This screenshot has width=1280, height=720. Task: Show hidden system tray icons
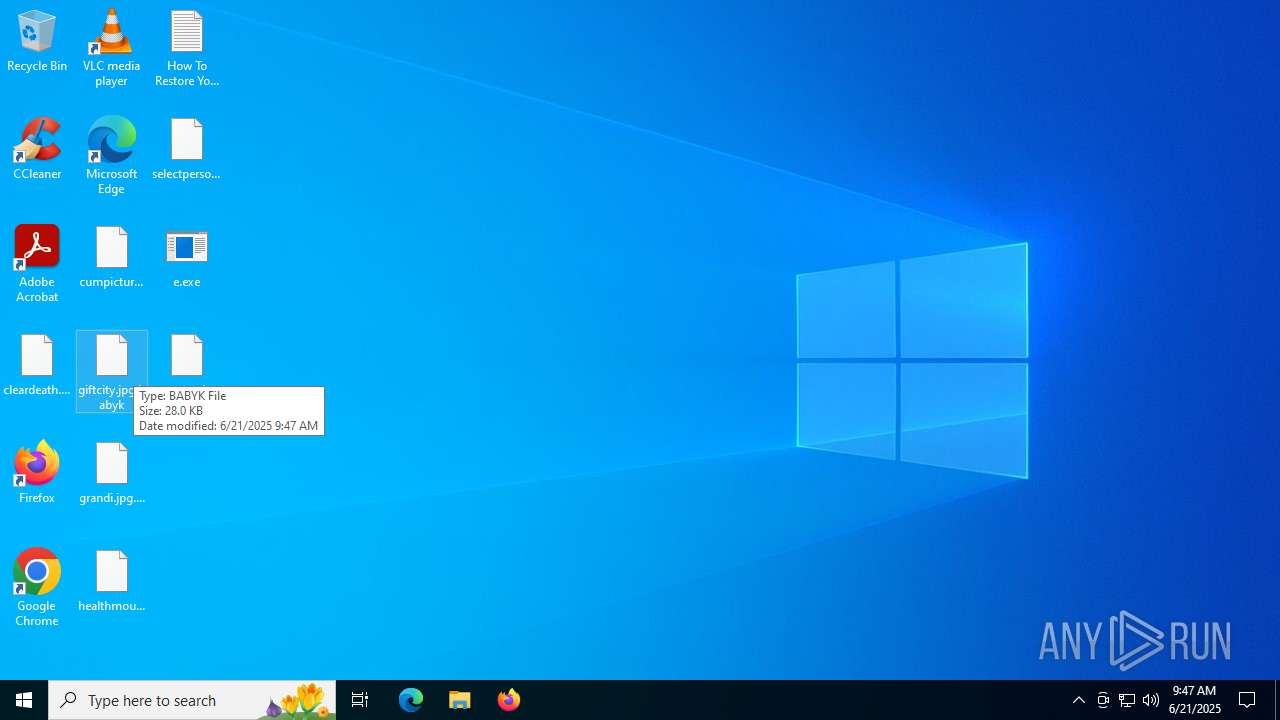tap(1079, 700)
